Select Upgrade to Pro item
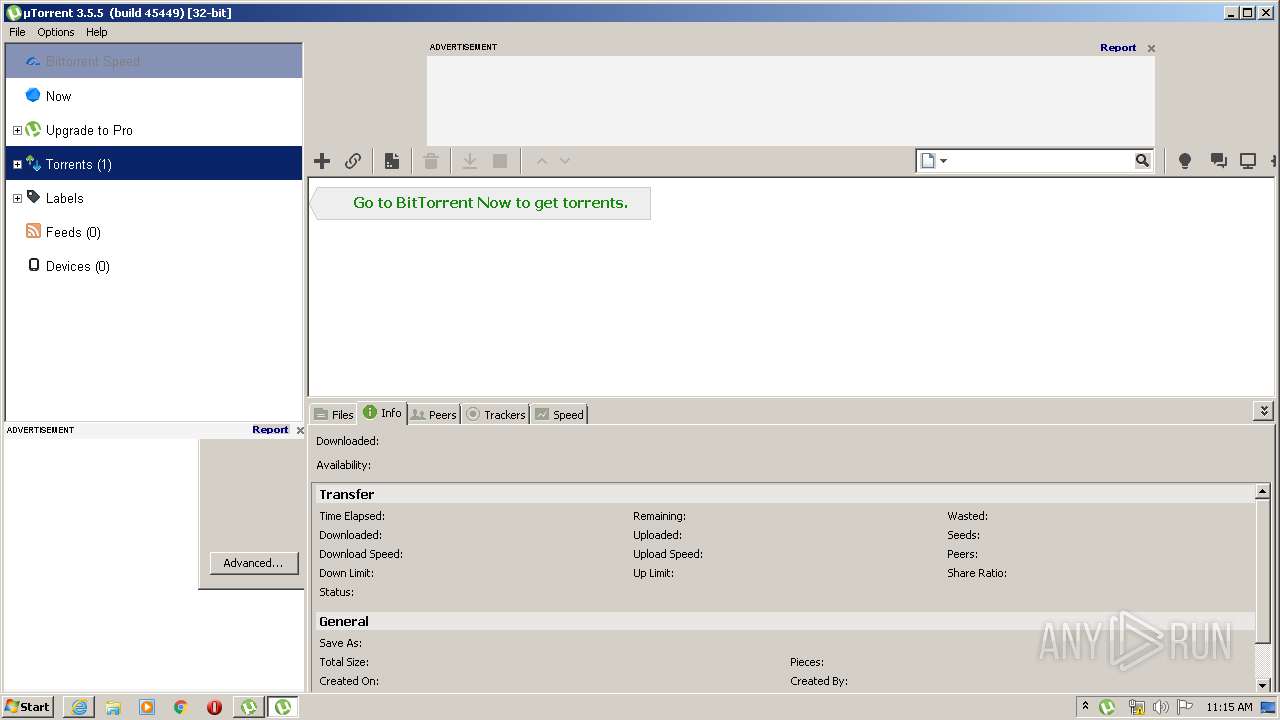1280x720 pixels. [x=154, y=130]
